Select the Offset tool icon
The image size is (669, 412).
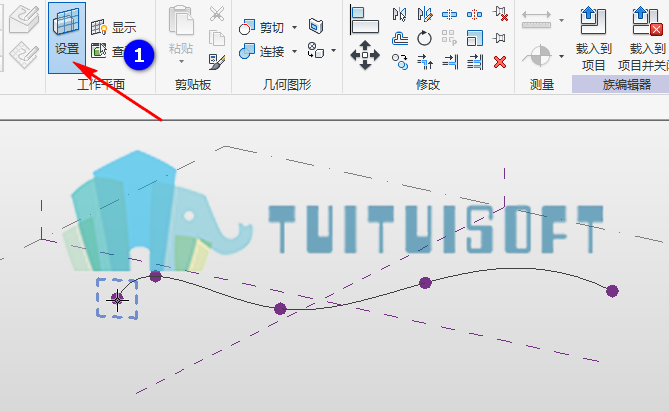coord(399,38)
